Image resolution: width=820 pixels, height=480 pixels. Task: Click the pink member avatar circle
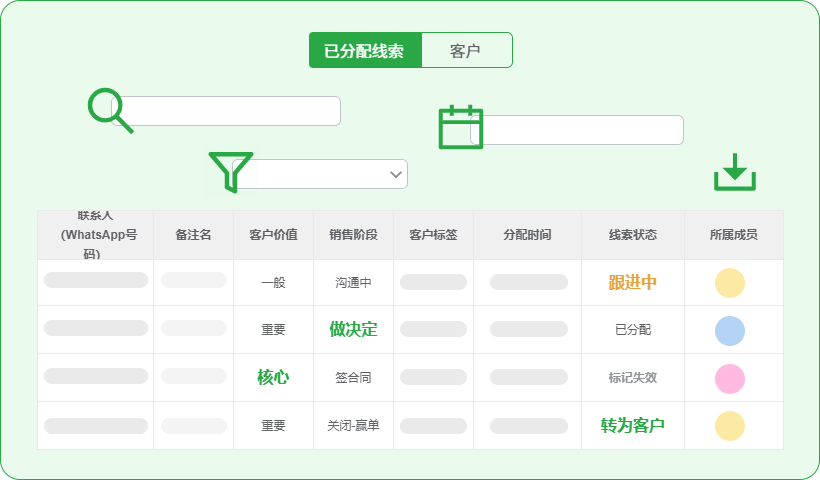click(730, 378)
